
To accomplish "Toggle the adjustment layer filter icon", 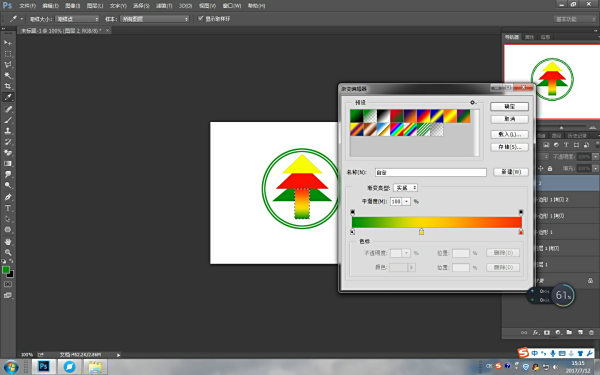I will point(556,145).
